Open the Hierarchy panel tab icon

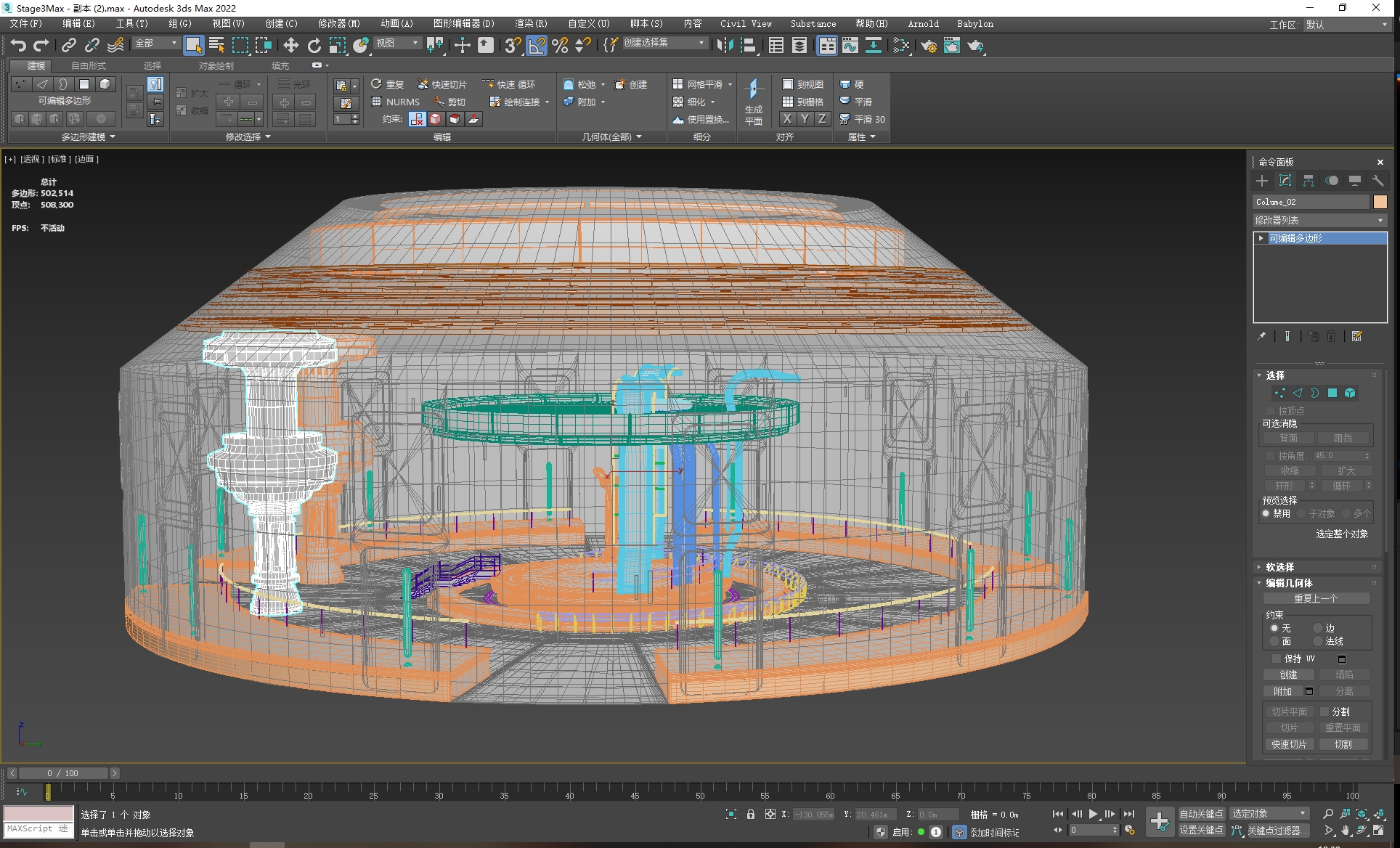tap(1309, 181)
